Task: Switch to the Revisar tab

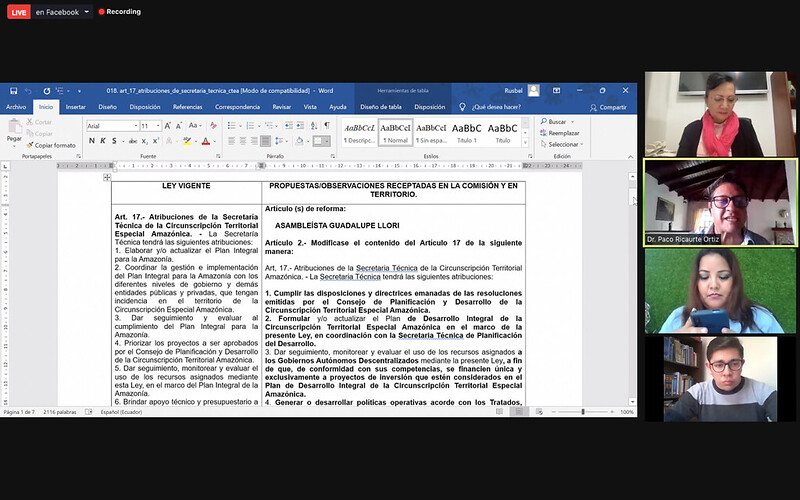Action: coord(282,107)
